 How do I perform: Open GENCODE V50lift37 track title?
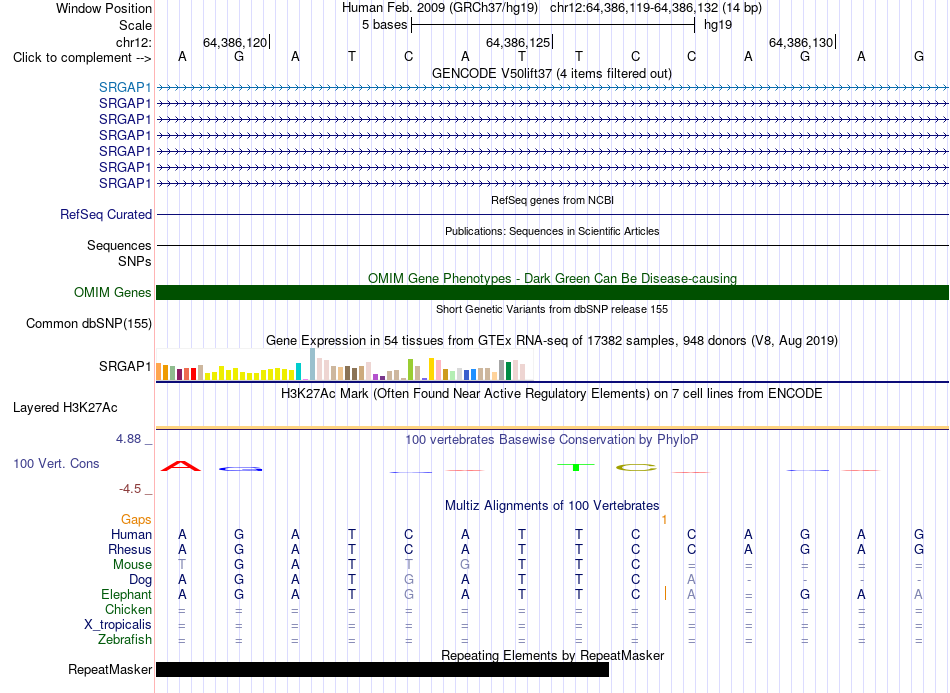pos(552,74)
